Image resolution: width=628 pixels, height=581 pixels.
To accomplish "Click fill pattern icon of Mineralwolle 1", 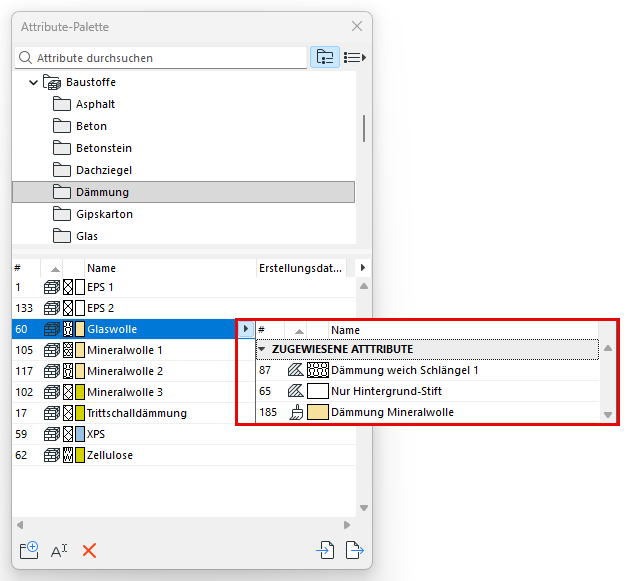I will click(68, 350).
